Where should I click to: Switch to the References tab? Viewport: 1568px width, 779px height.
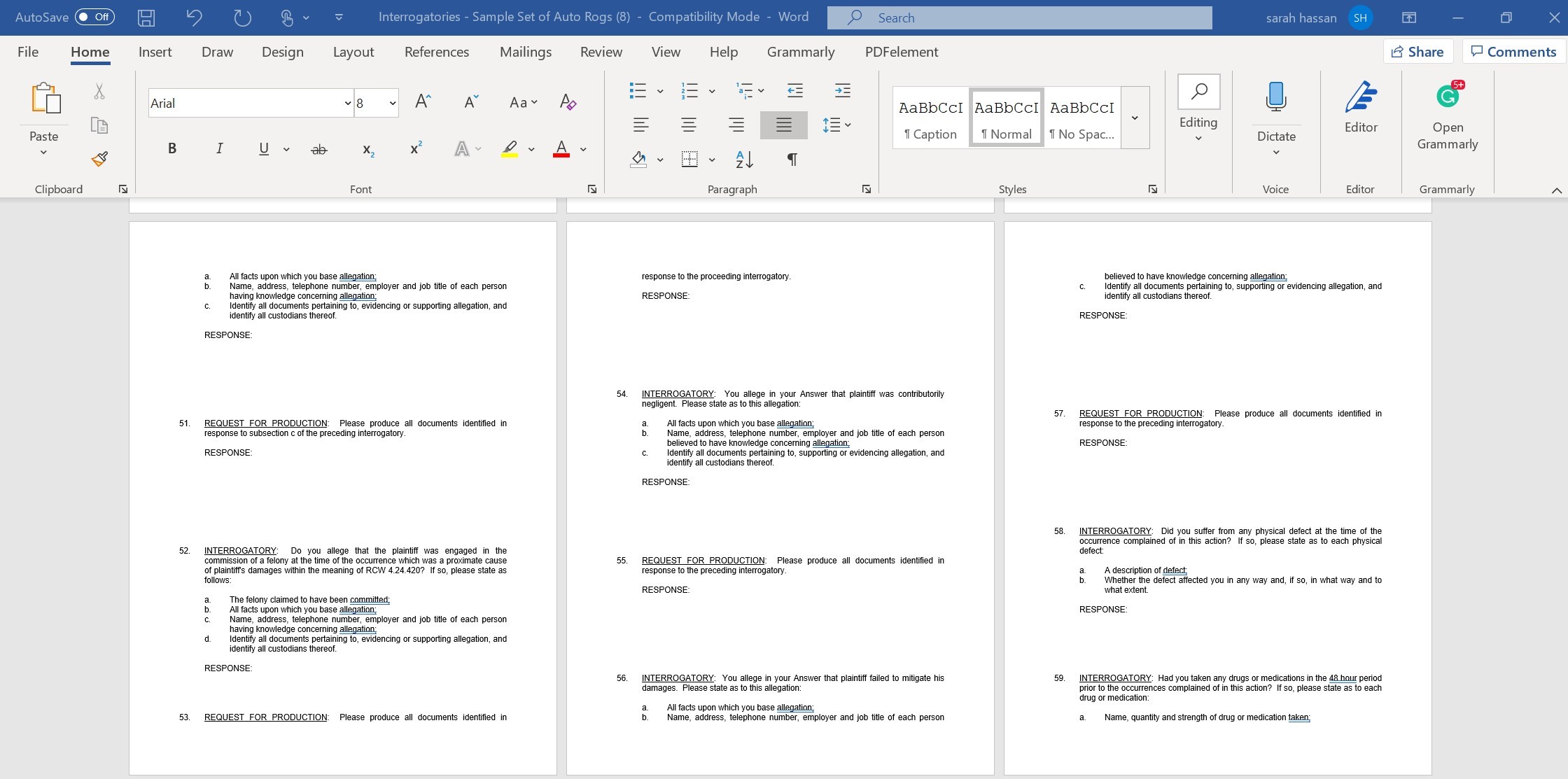coord(436,52)
